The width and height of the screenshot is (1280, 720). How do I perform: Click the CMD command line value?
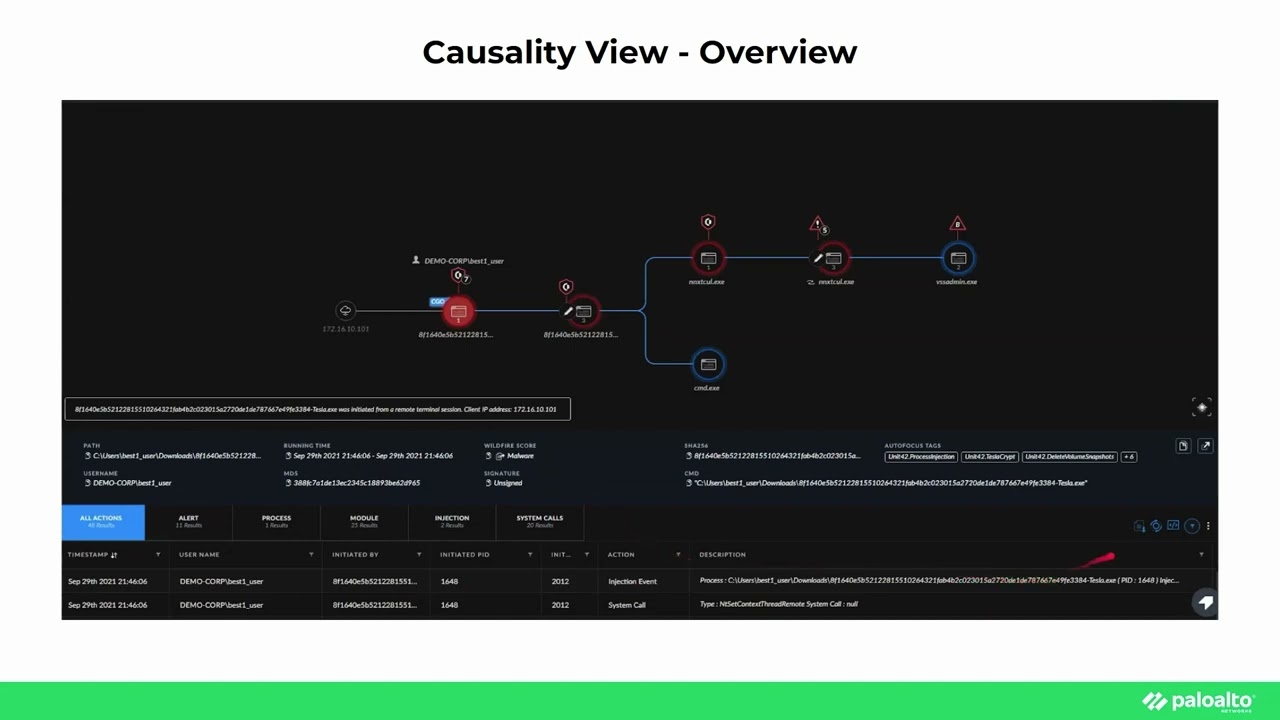[x=890, y=483]
